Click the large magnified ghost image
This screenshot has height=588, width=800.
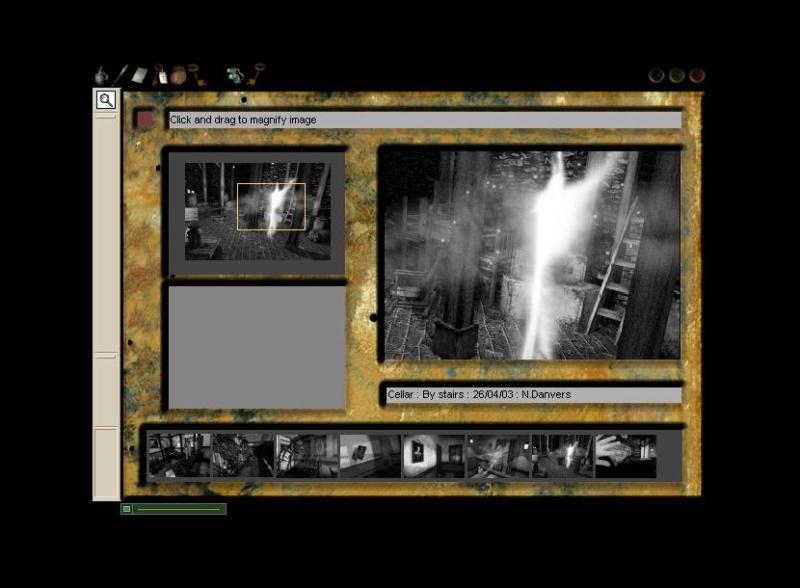530,255
